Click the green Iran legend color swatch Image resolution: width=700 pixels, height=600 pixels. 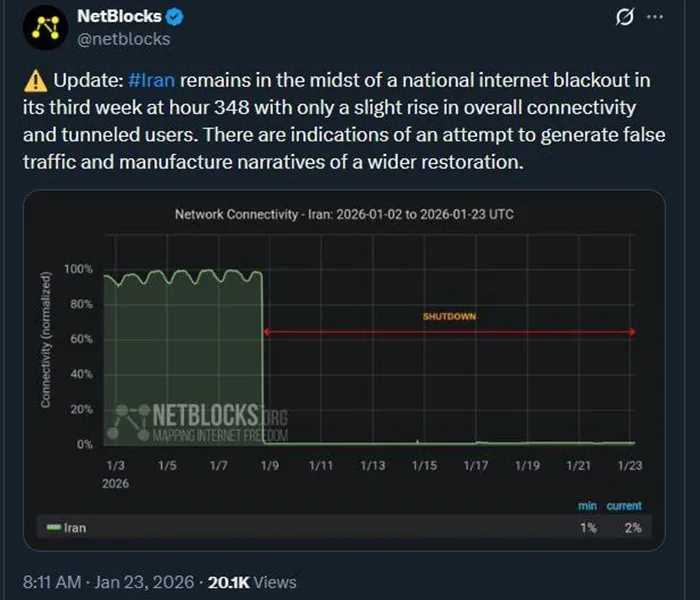coord(54,527)
